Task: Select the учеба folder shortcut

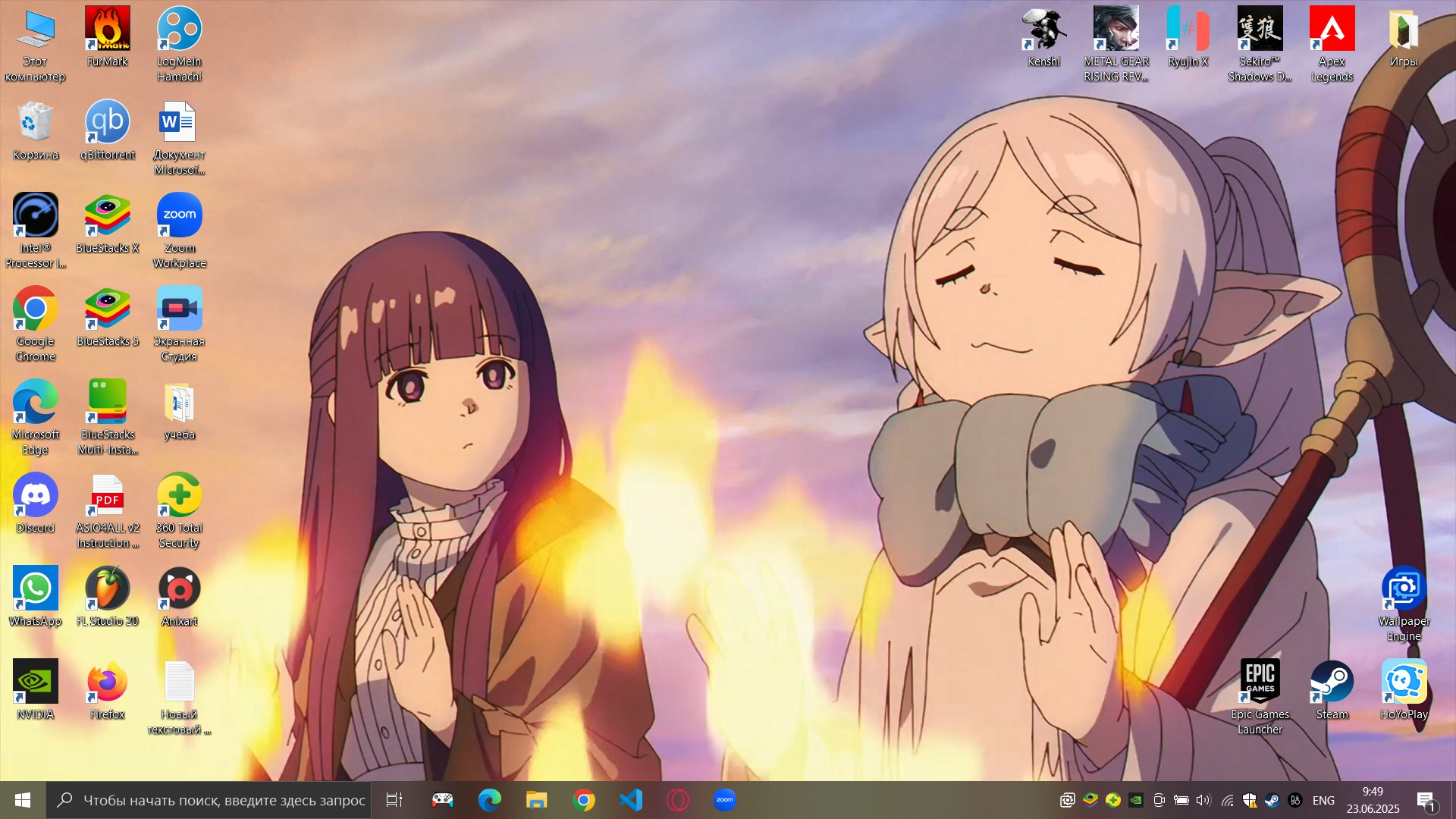Action: [179, 410]
